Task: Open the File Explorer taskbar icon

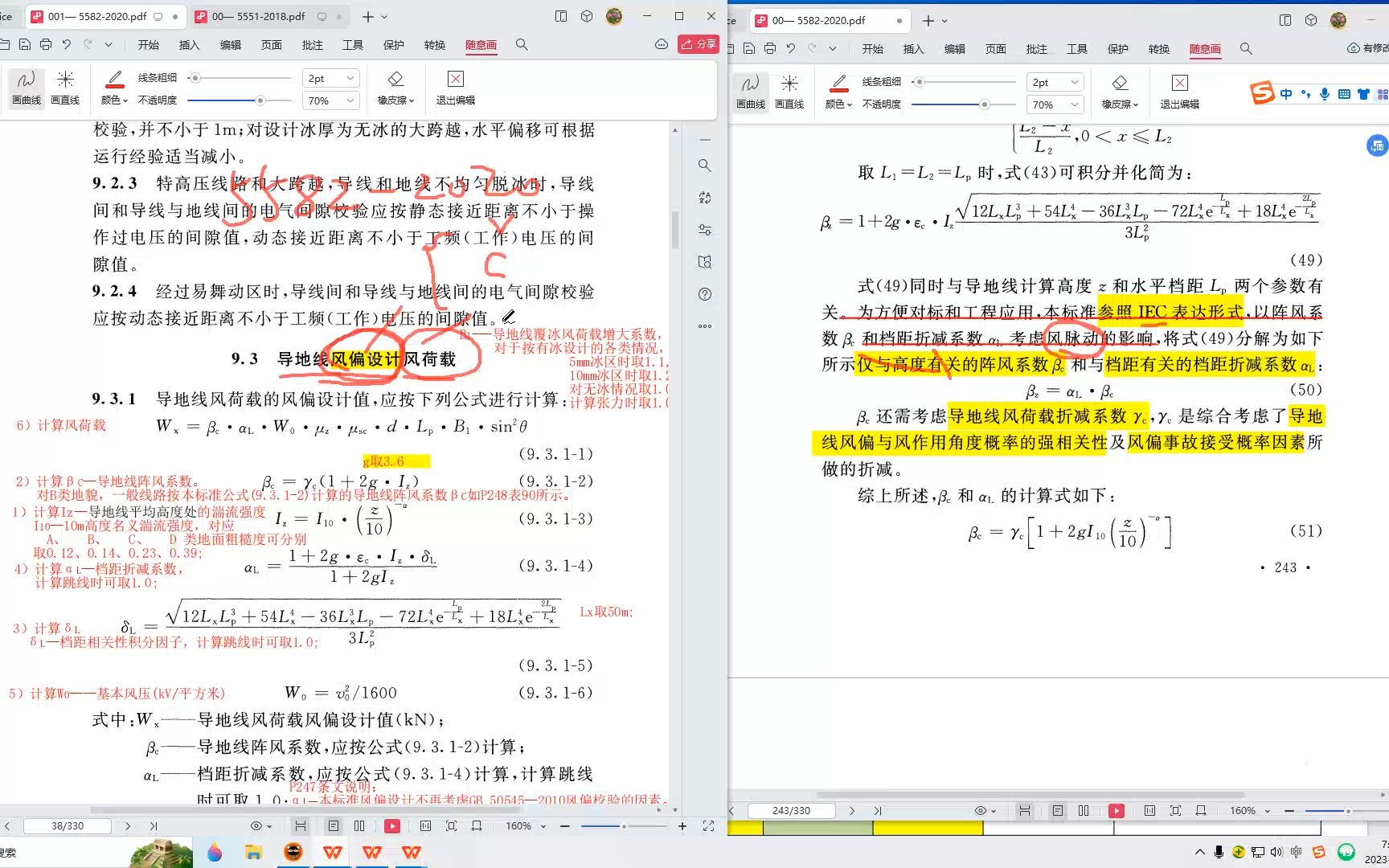Action: click(254, 852)
